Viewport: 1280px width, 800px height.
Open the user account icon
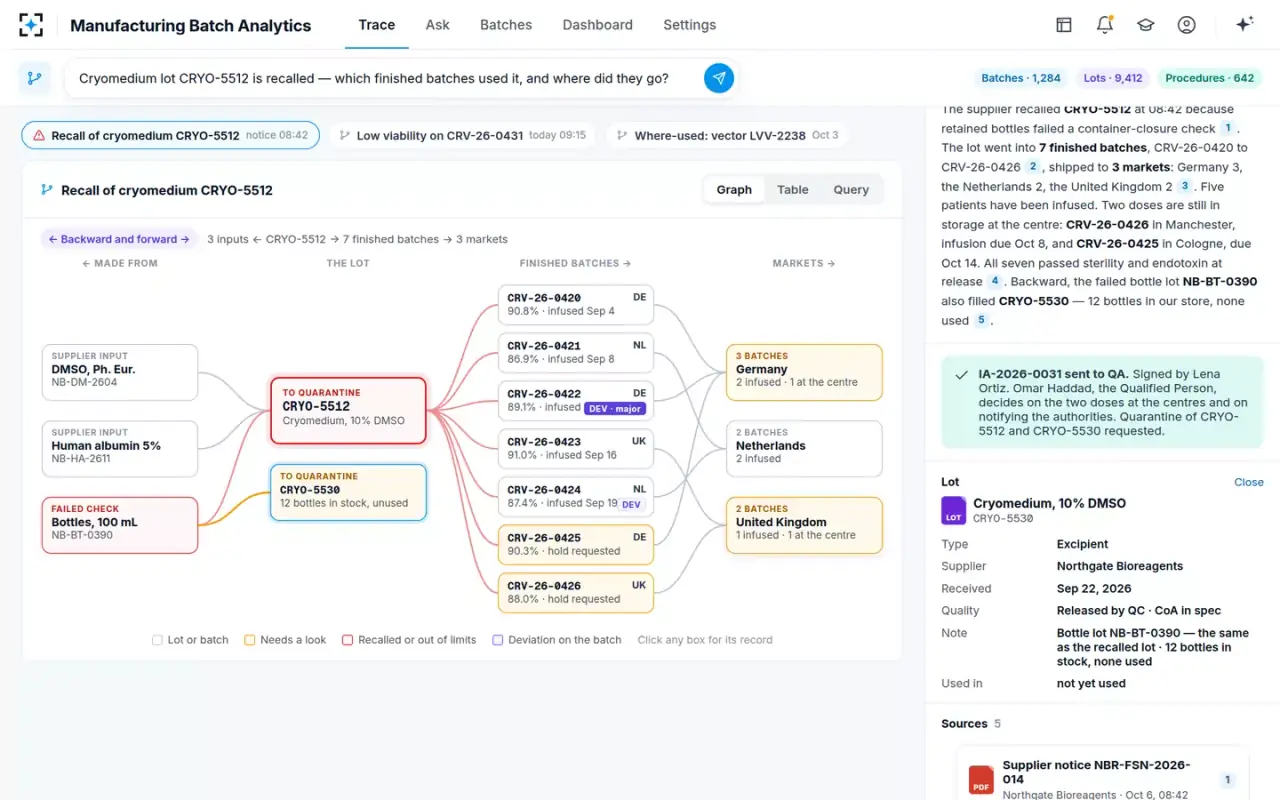(1187, 25)
